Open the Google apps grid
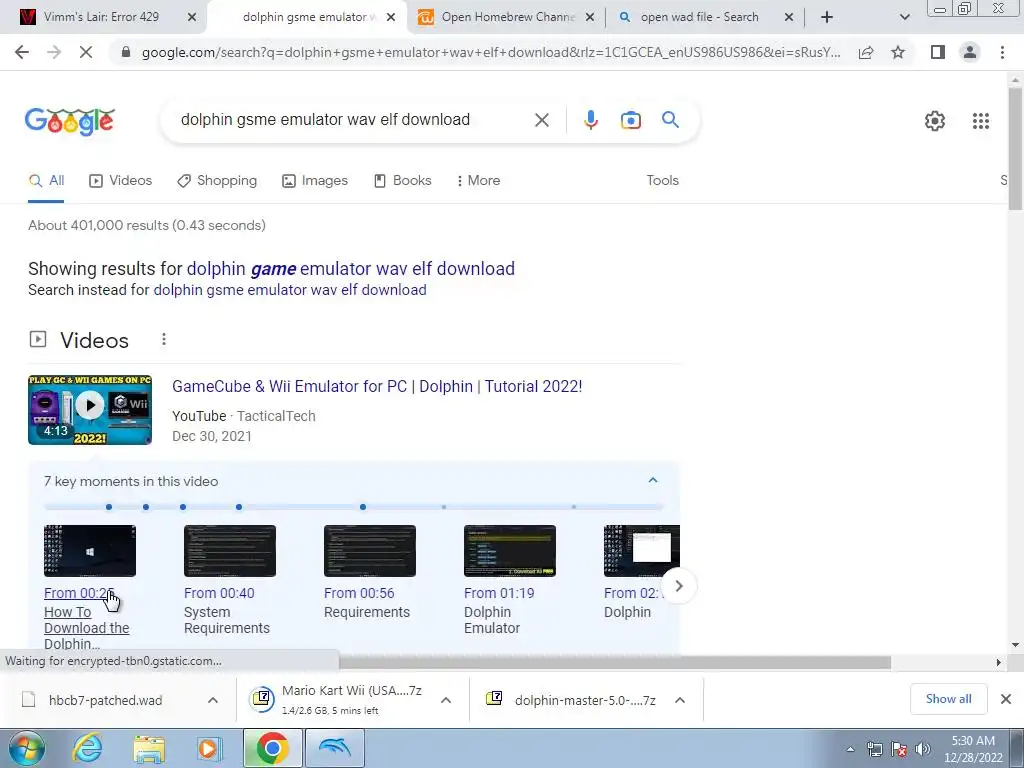Viewport: 1024px width, 768px height. [x=980, y=121]
